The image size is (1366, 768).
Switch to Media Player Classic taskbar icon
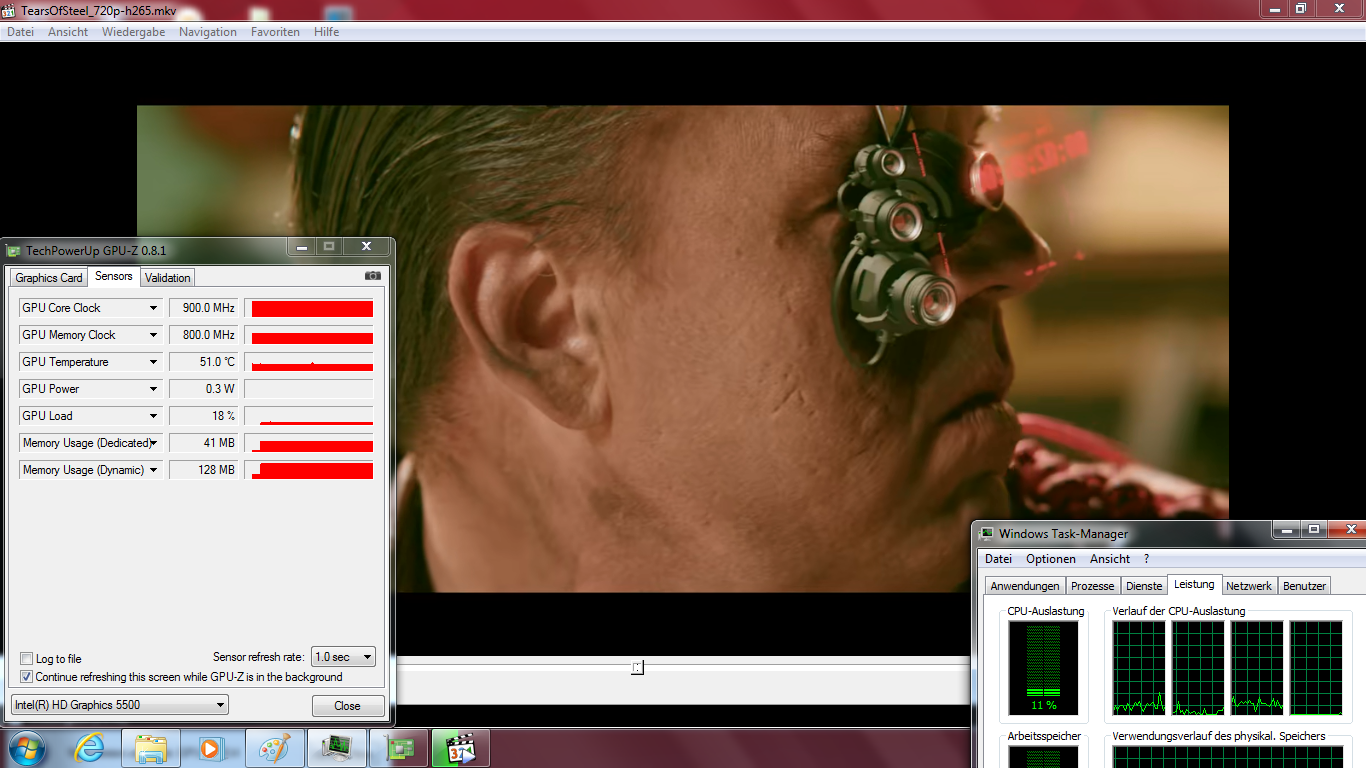click(x=460, y=748)
